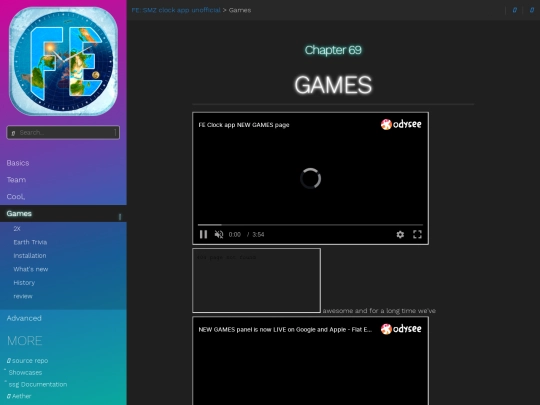540x405 pixels.
Task: Open the 2X subpage
Action: pos(17,229)
